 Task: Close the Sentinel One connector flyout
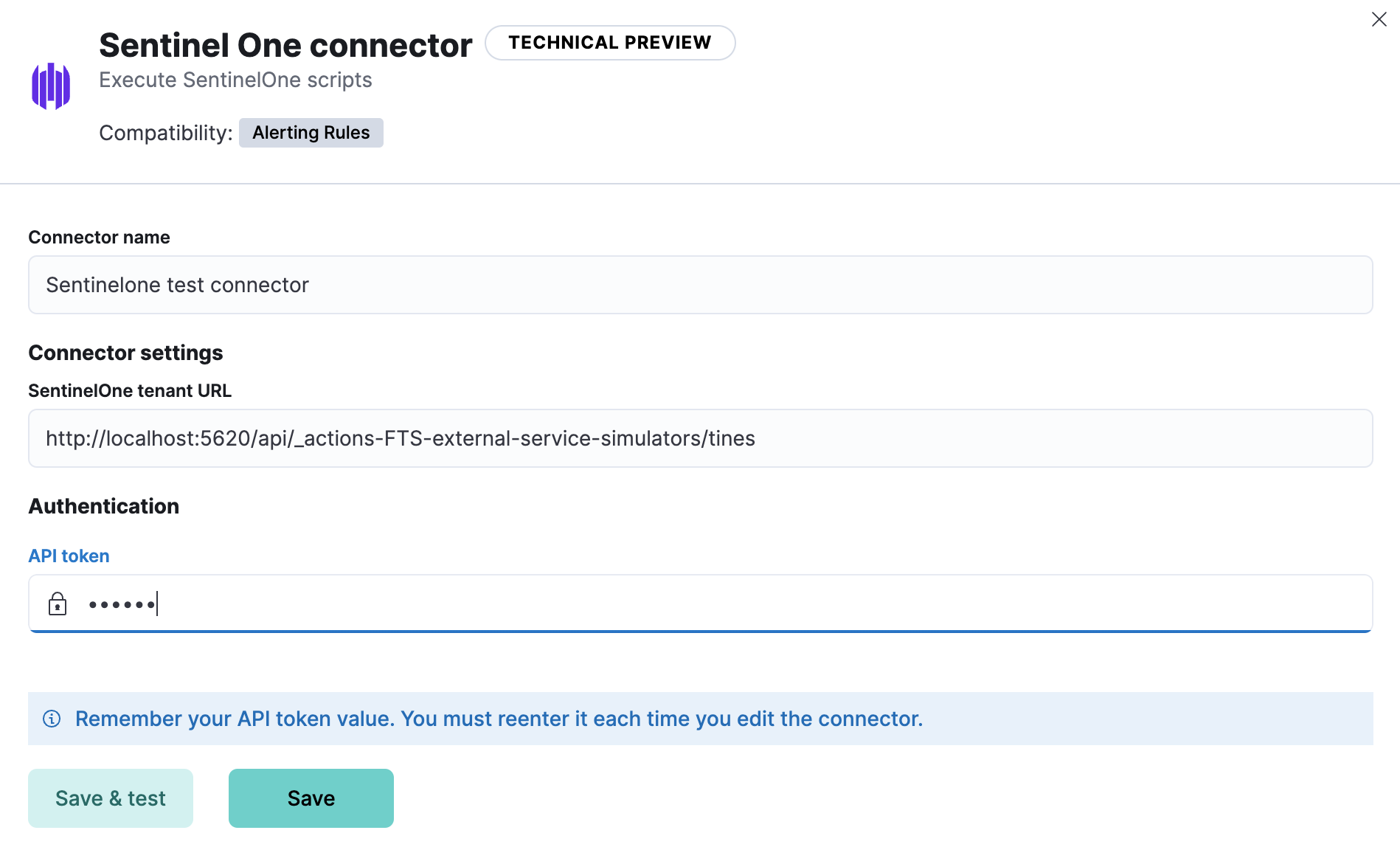tap(1379, 19)
